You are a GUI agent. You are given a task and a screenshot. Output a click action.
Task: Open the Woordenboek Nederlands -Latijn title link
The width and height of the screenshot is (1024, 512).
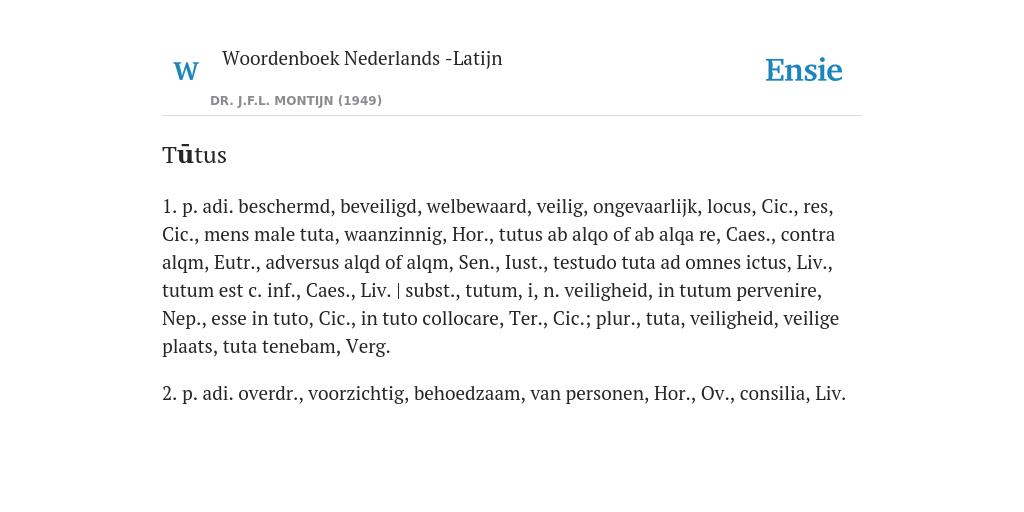pyautogui.click(x=362, y=58)
